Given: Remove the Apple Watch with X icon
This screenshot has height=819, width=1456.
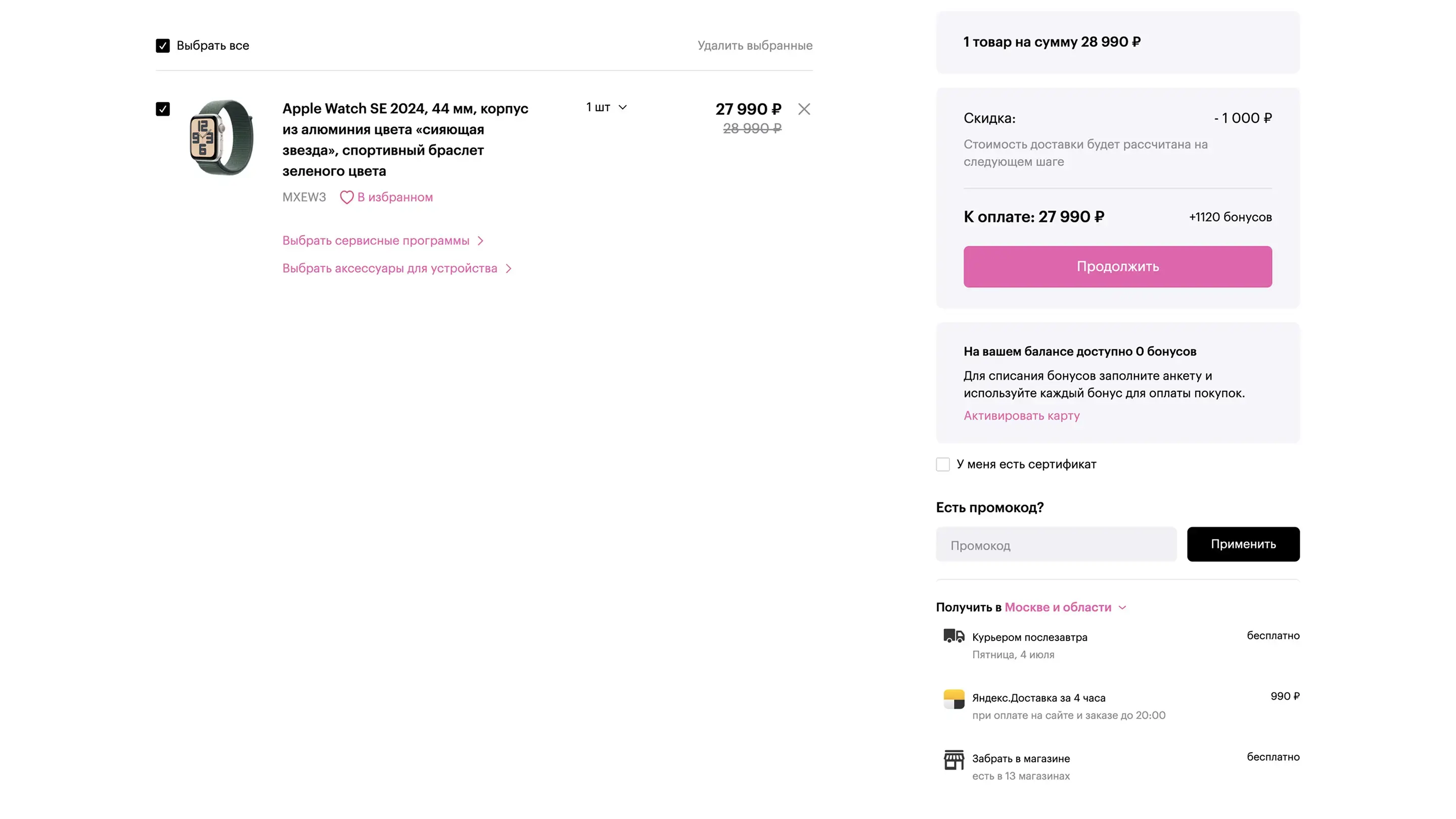Looking at the screenshot, I should [x=804, y=109].
